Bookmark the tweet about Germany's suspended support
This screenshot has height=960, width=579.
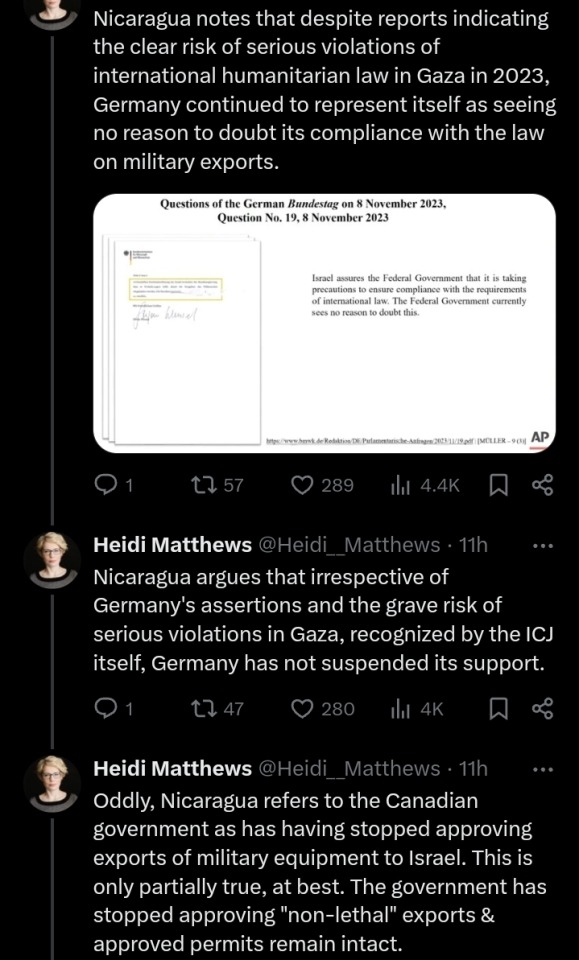(x=498, y=709)
